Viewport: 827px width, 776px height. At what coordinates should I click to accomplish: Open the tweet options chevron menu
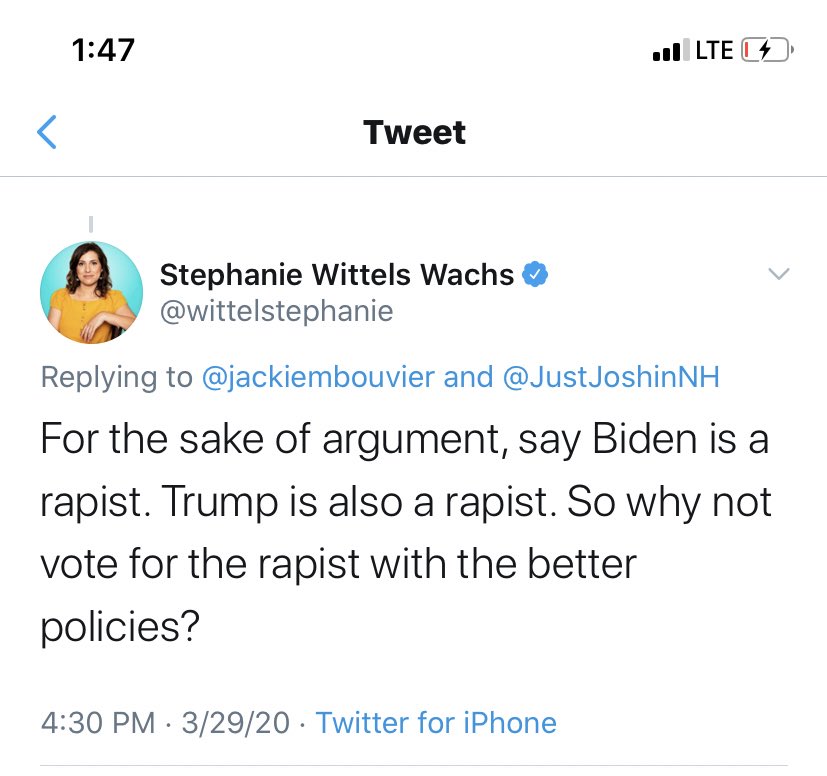coord(778,273)
